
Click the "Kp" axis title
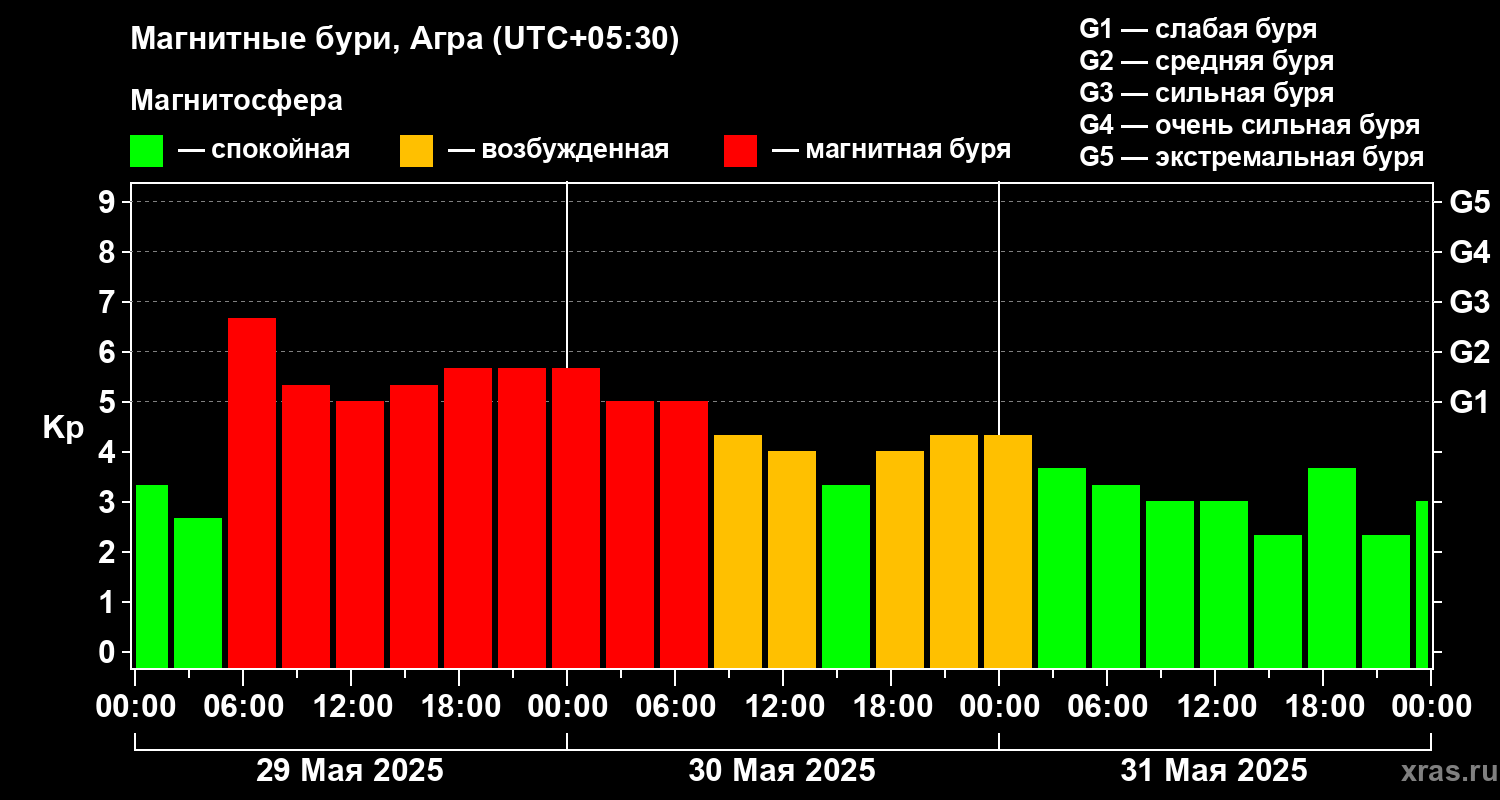[63, 427]
